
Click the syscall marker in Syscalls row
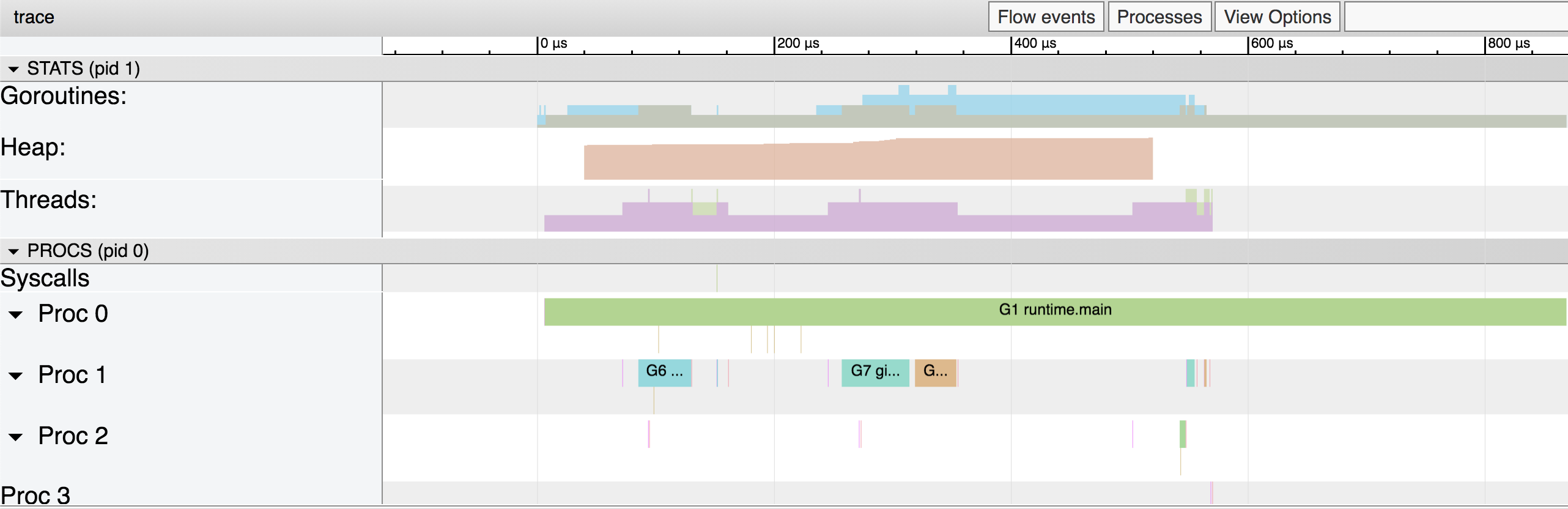click(717, 278)
